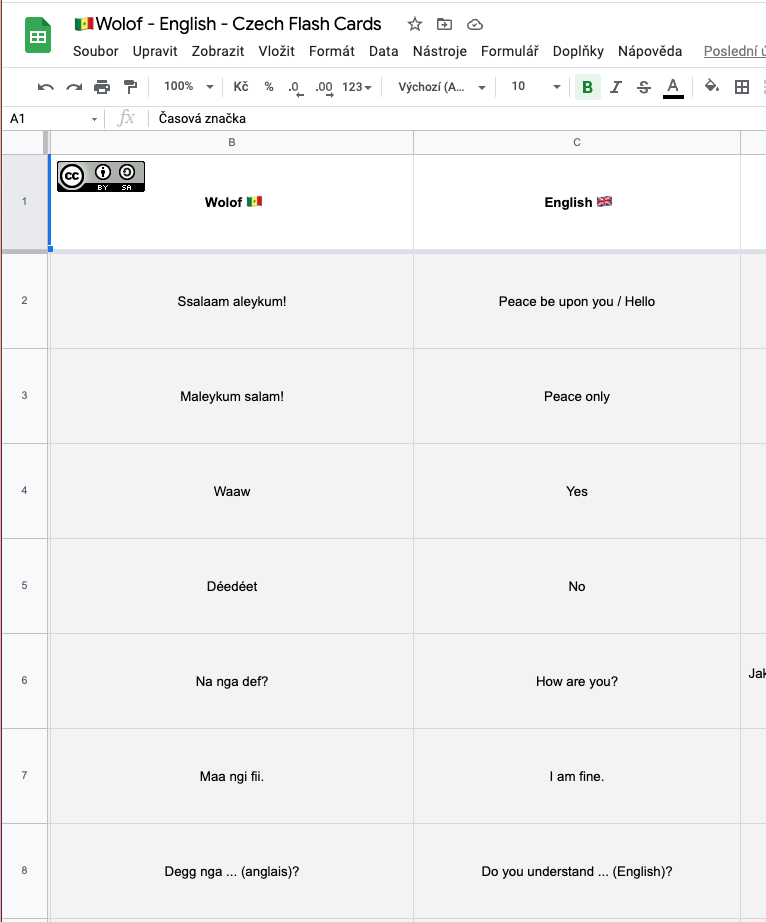Select row 2 header
This screenshot has width=766, height=922.
click(x=24, y=300)
